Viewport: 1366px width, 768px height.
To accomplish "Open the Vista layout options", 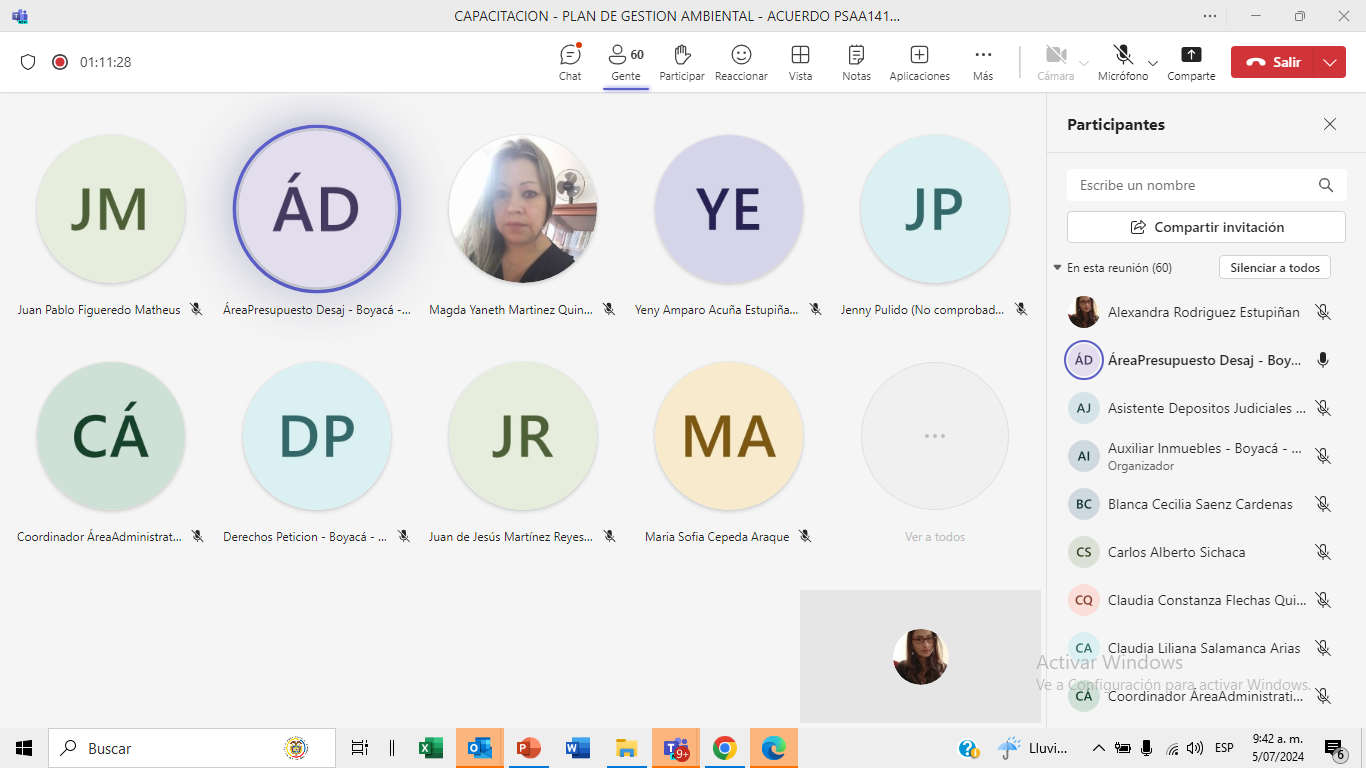I will 800,62.
